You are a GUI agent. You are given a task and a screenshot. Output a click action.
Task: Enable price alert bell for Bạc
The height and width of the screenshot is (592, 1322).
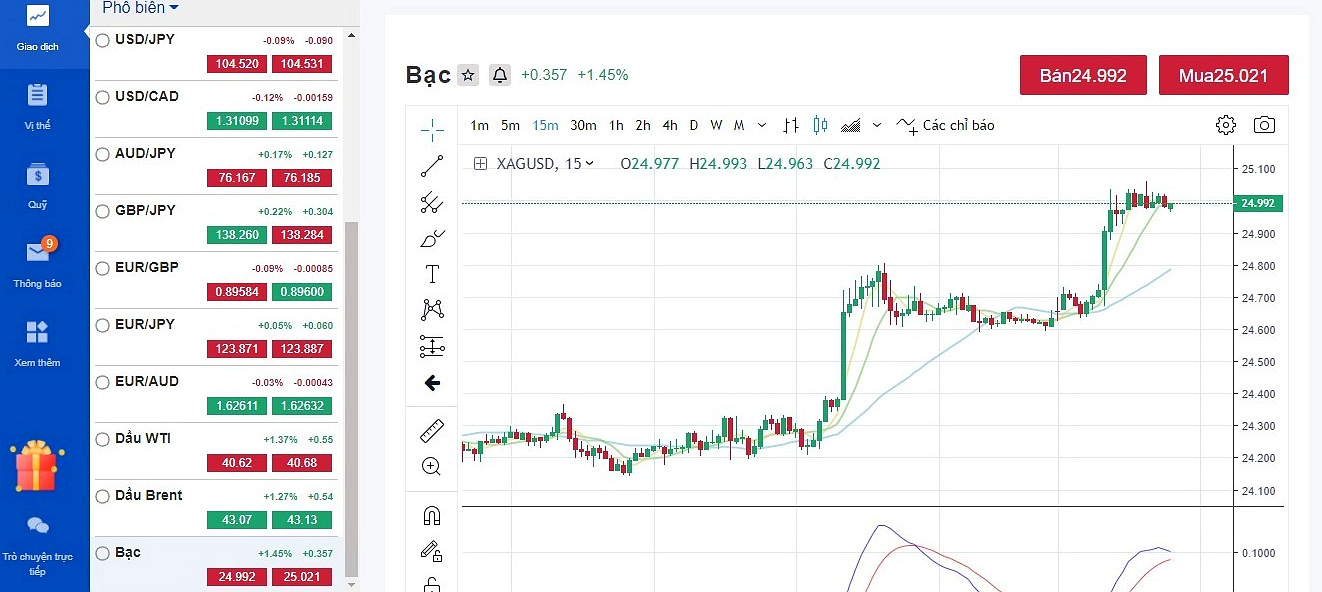[x=499, y=75]
